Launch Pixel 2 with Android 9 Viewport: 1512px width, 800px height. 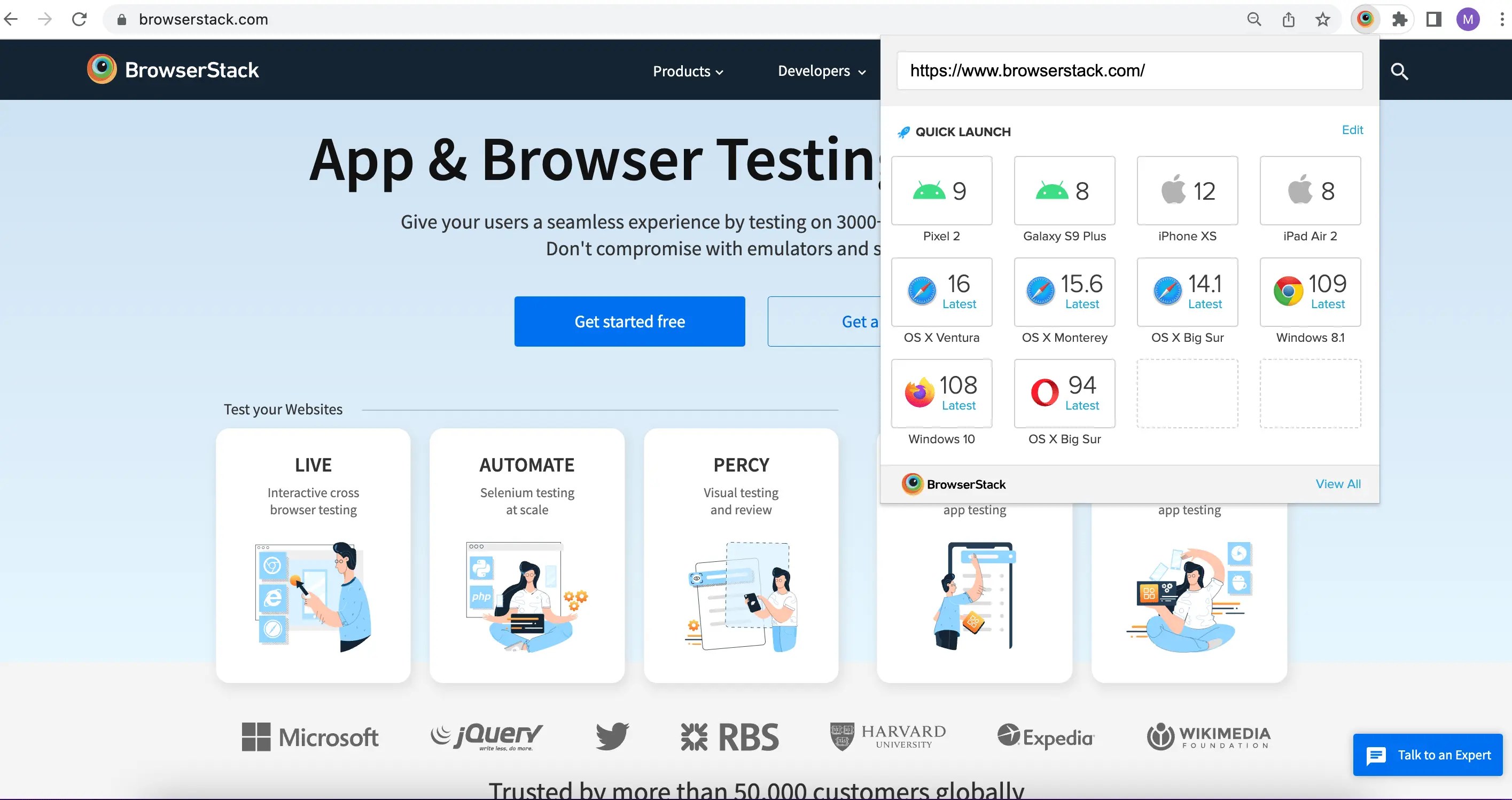pyautogui.click(x=941, y=191)
